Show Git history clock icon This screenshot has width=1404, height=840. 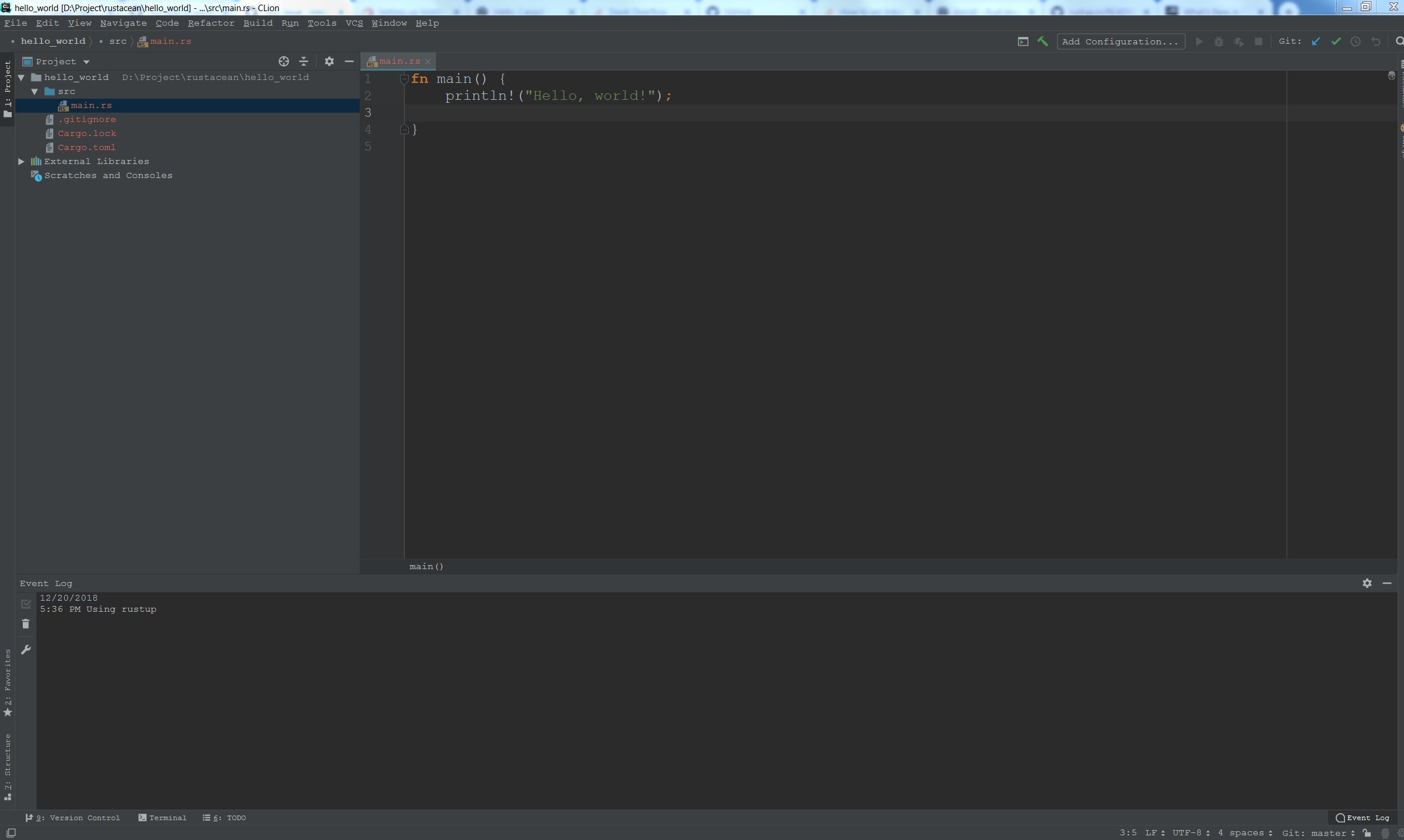(x=1356, y=41)
